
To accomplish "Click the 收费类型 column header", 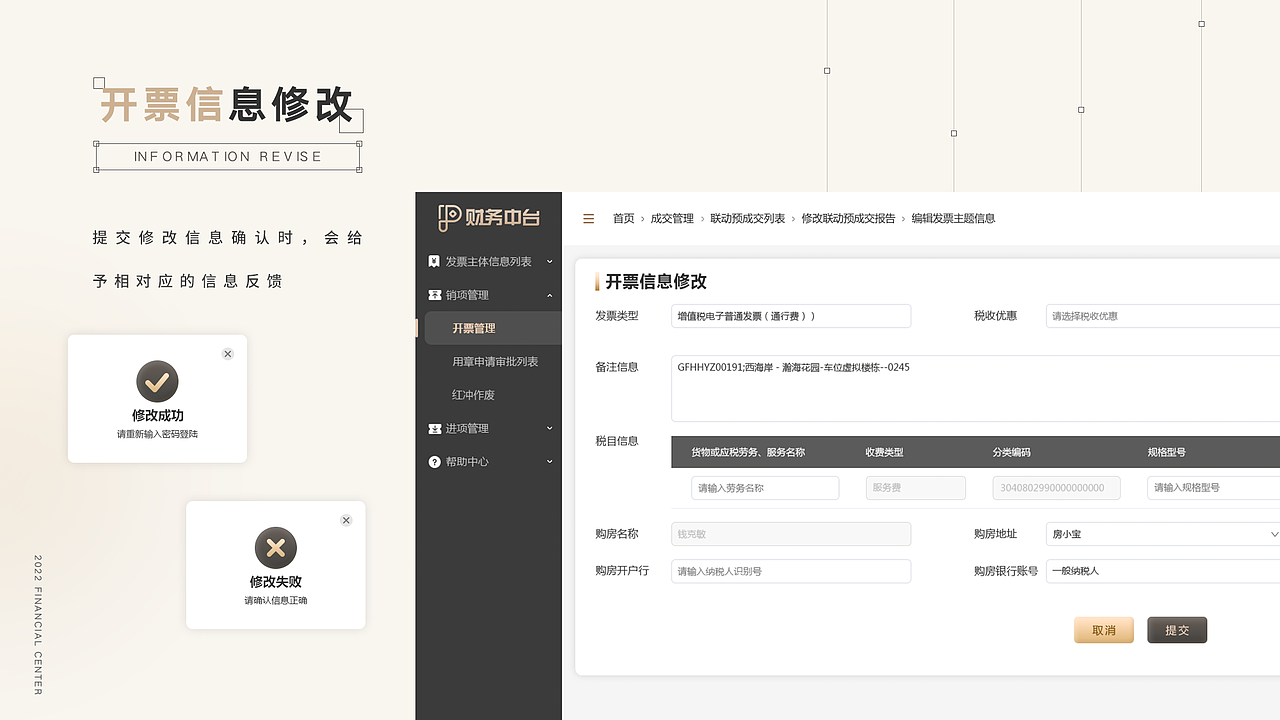I will click(884, 452).
